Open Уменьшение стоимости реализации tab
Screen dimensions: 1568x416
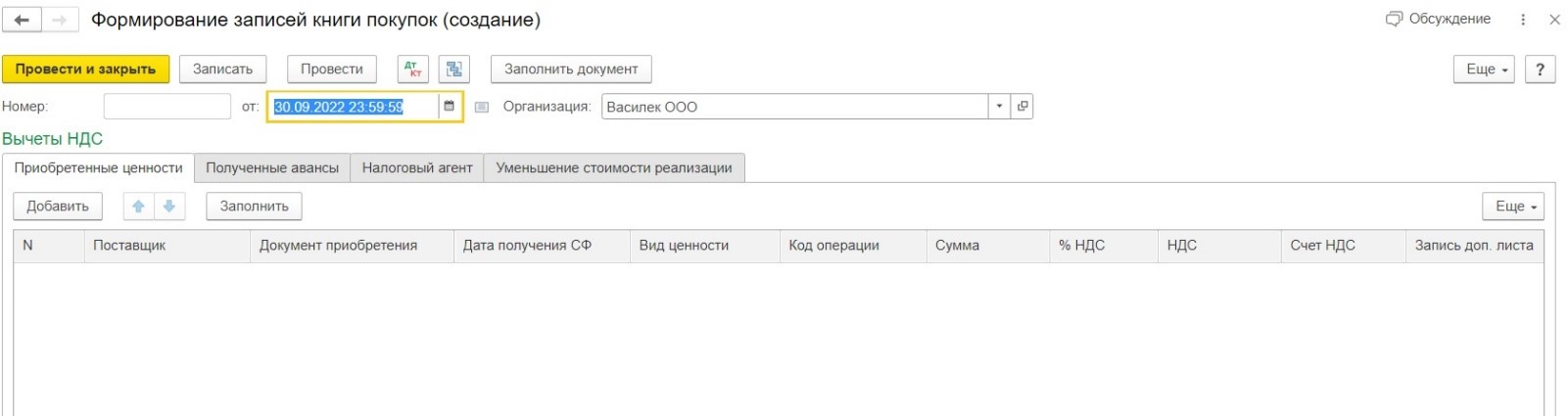[x=614, y=168]
